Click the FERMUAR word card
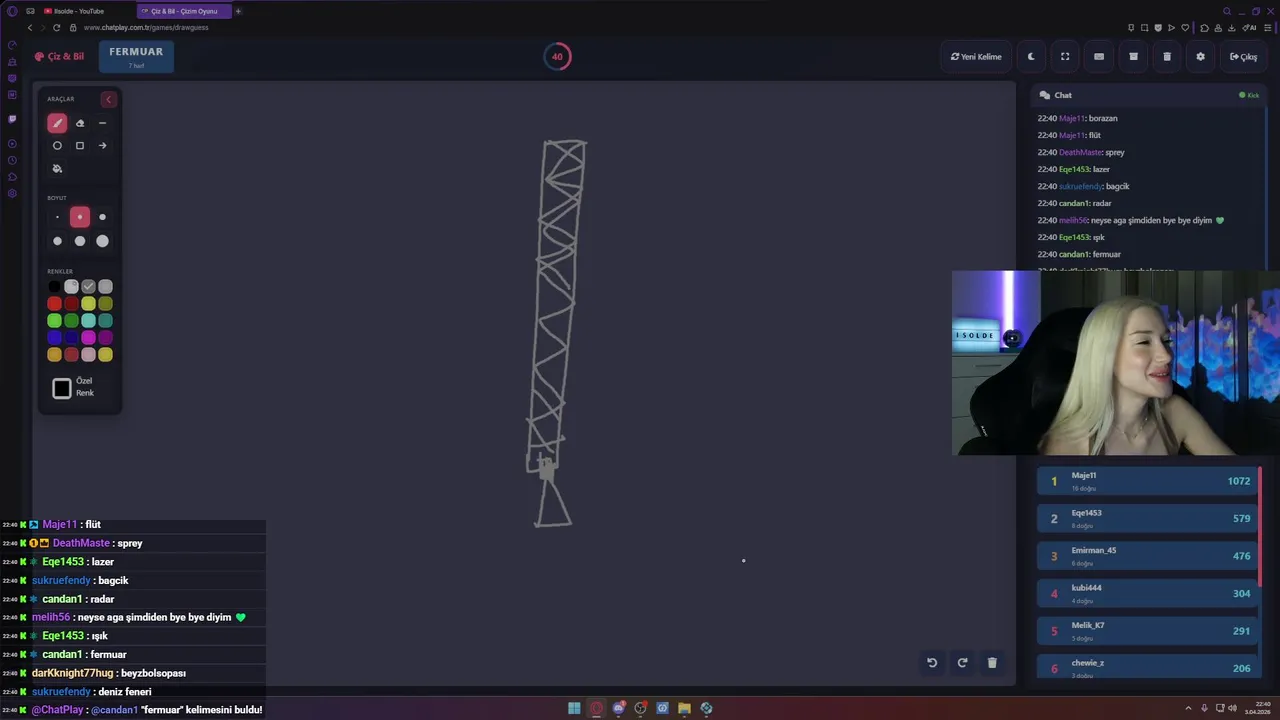This screenshot has width=1280, height=720. 136,57
